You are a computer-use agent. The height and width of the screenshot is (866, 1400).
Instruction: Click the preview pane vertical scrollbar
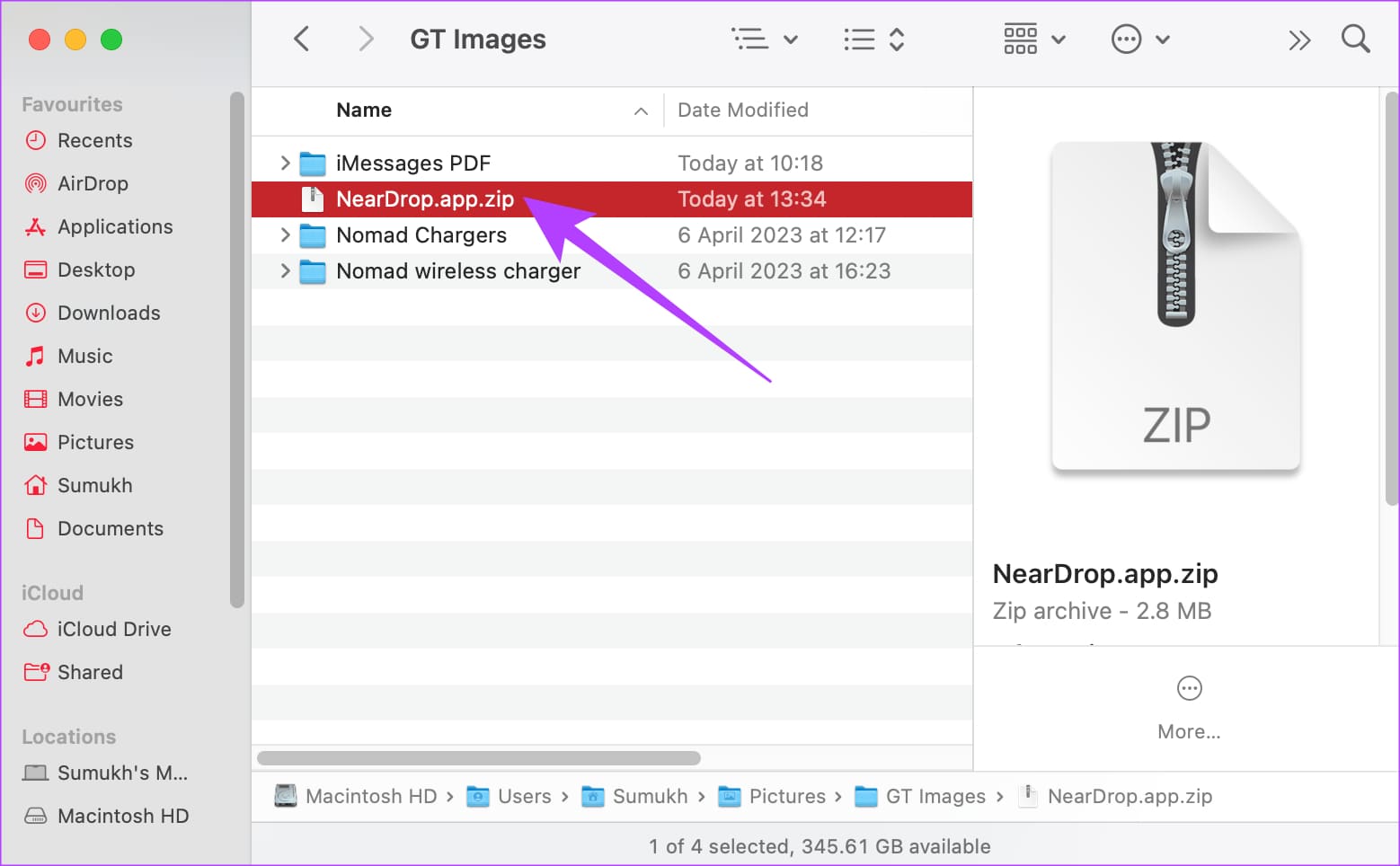1392,298
